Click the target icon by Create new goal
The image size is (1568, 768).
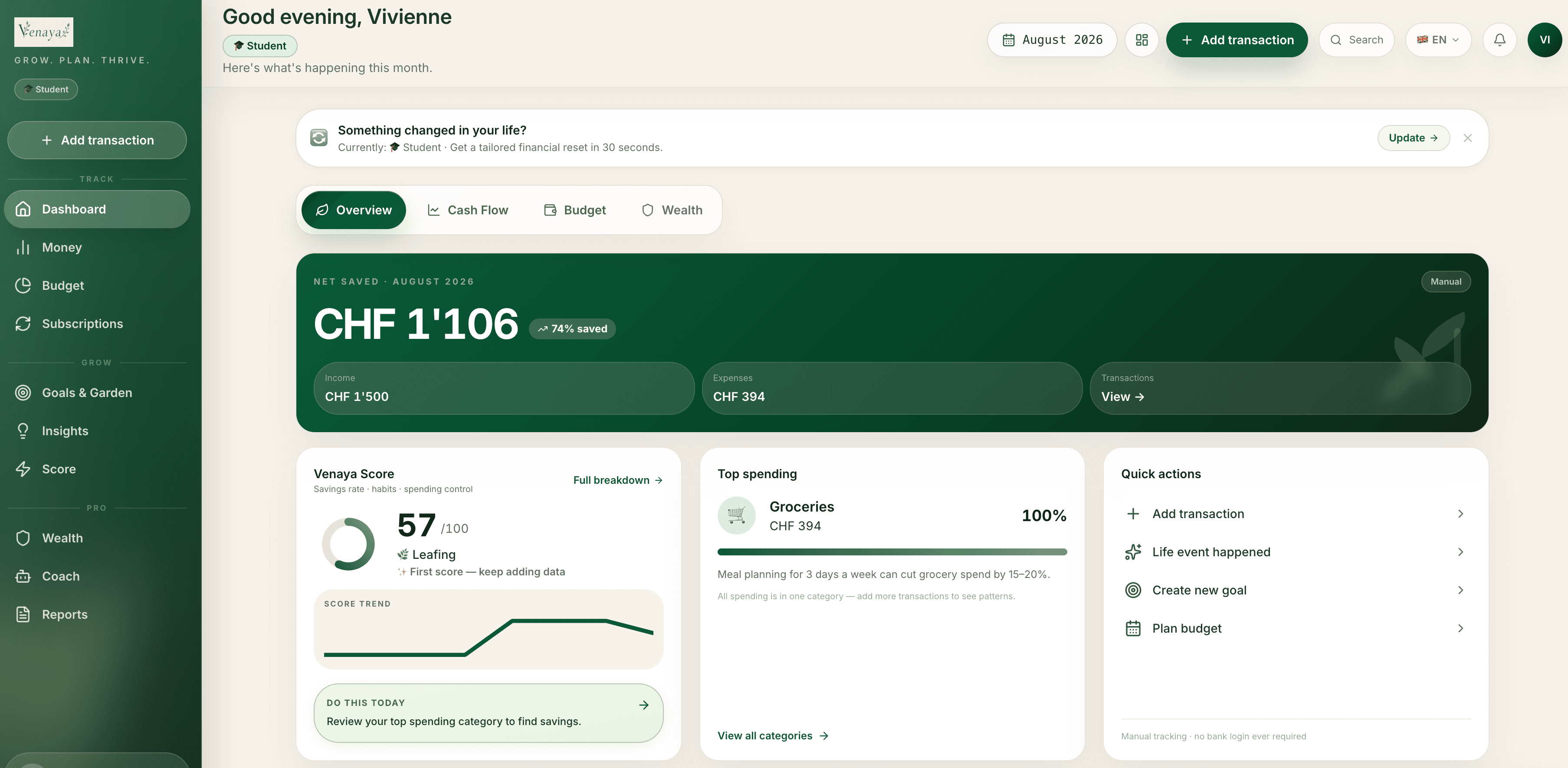click(1133, 590)
